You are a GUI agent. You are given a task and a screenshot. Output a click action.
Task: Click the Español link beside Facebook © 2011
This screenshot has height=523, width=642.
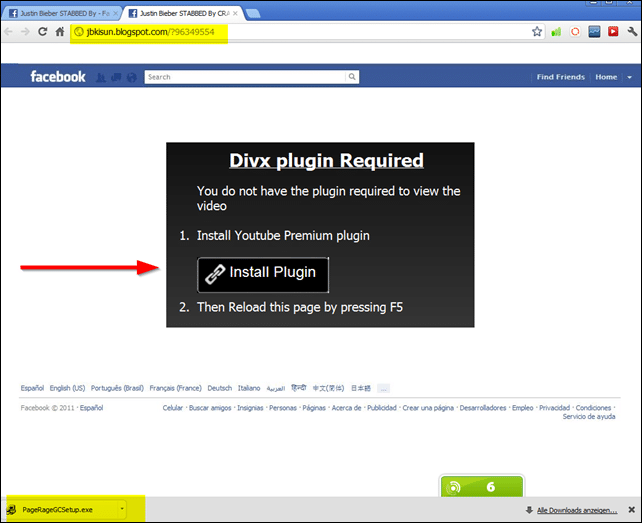pos(91,408)
